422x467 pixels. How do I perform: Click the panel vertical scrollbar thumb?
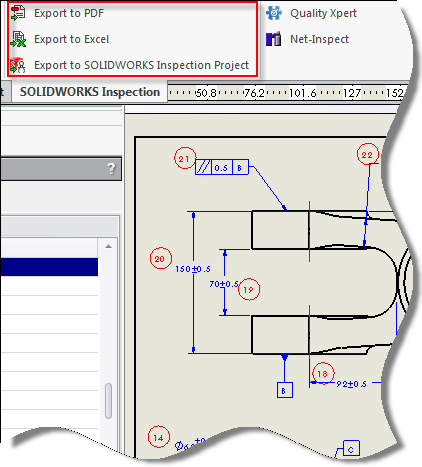108,401
